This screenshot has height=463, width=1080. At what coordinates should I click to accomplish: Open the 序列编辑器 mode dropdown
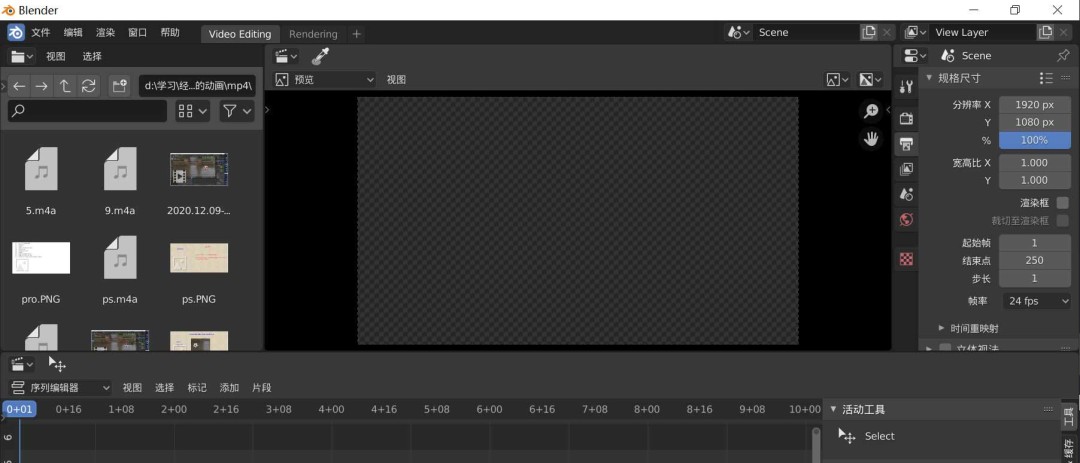coord(60,388)
